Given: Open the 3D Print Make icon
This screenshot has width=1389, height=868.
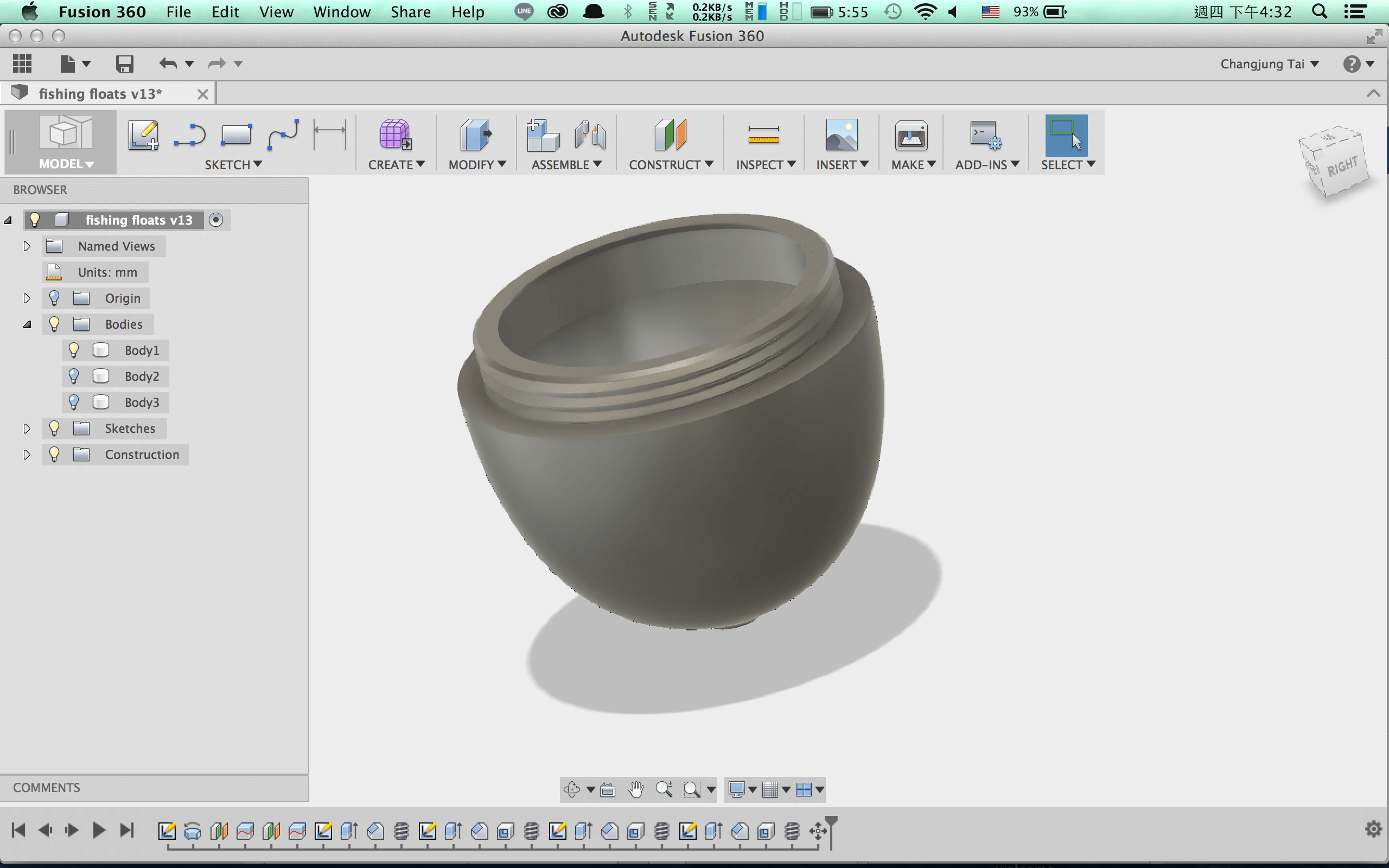Looking at the screenshot, I should 911,136.
